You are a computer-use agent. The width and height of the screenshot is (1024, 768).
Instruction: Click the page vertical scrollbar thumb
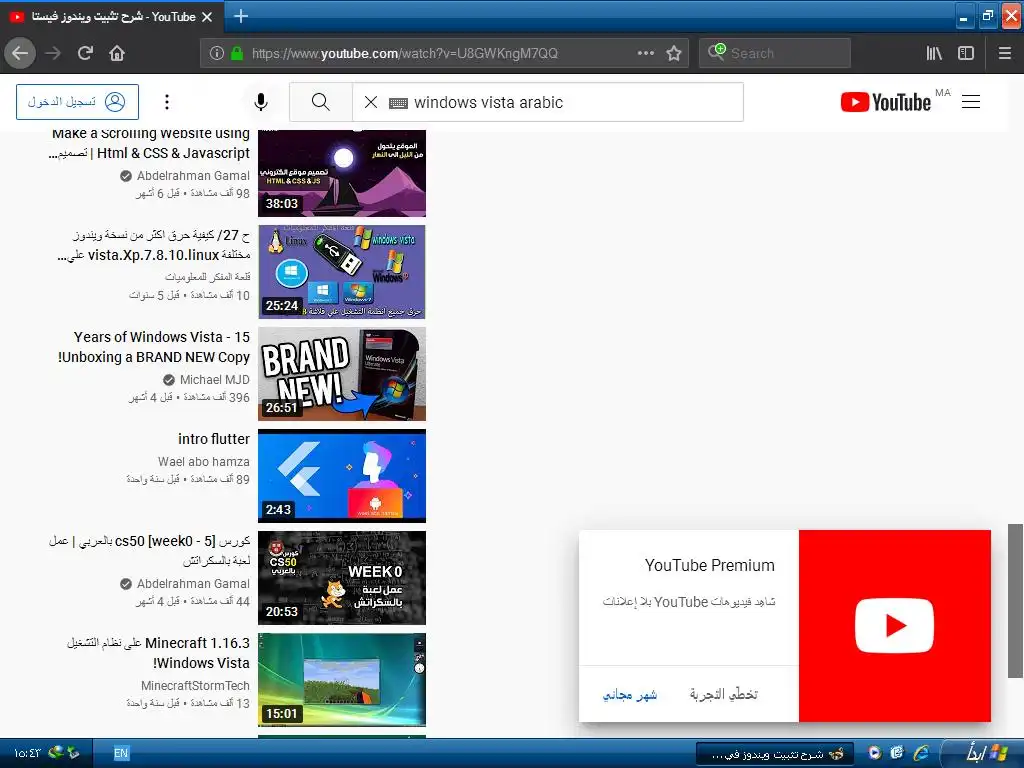pyautogui.click(x=1015, y=601)
